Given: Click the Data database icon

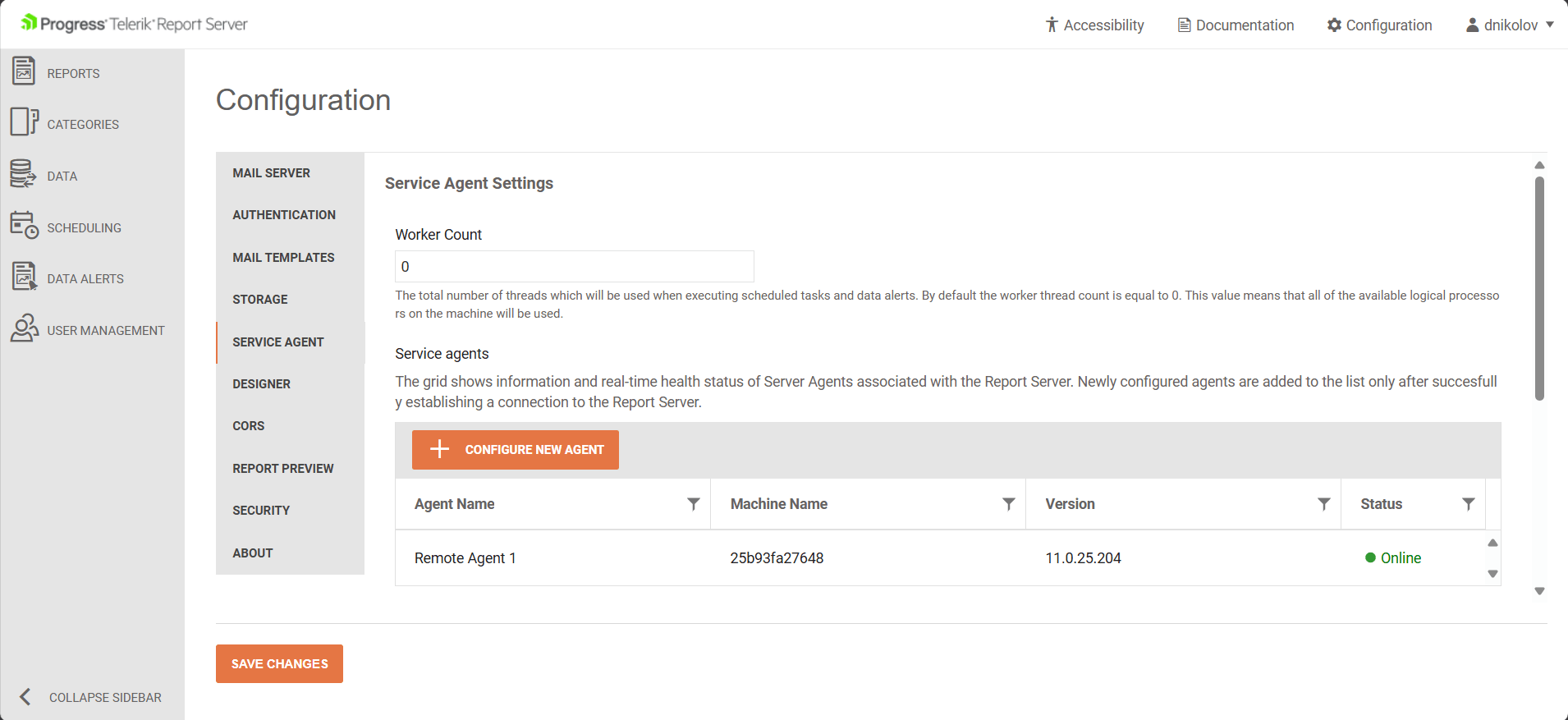Looking at the screenshot, I should (23, 174).
